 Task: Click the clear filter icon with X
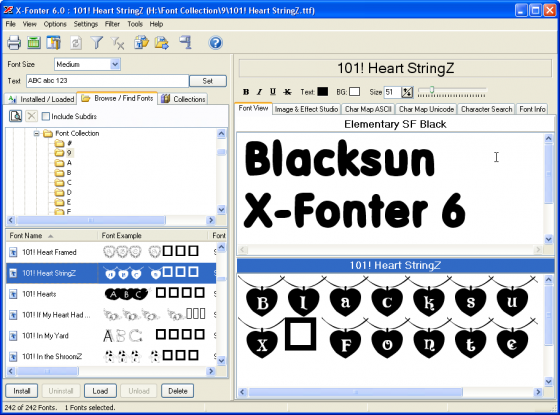point(117,43)
